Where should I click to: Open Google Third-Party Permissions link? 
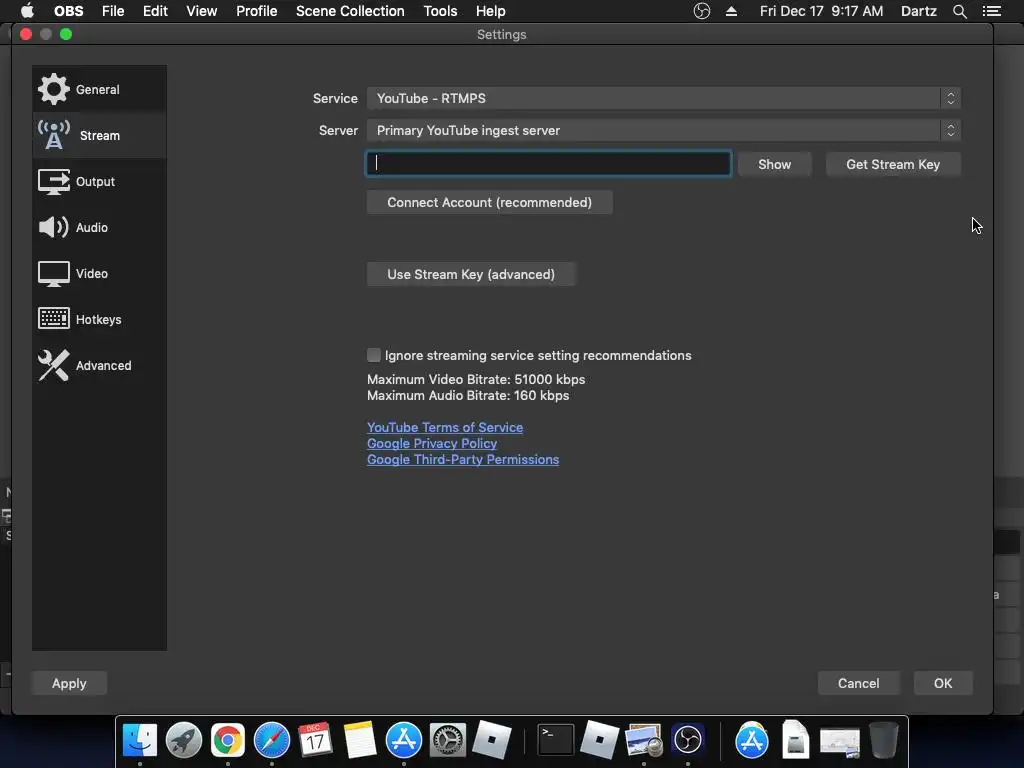(463, 459)
